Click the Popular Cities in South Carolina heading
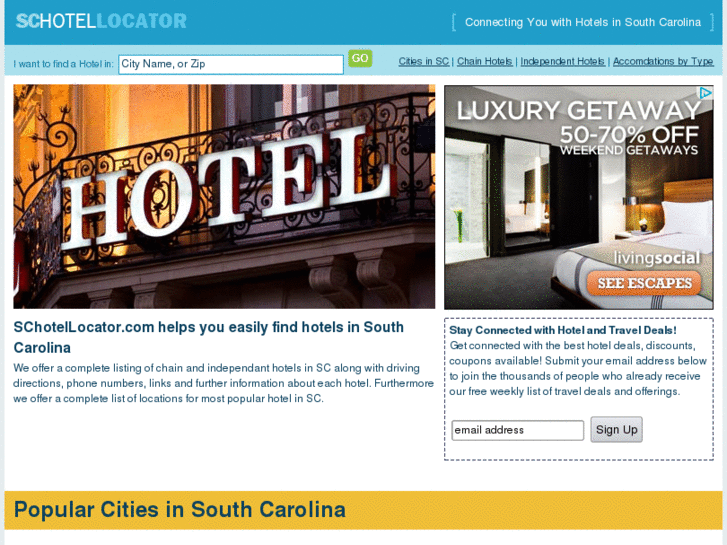 click(180, 509)
